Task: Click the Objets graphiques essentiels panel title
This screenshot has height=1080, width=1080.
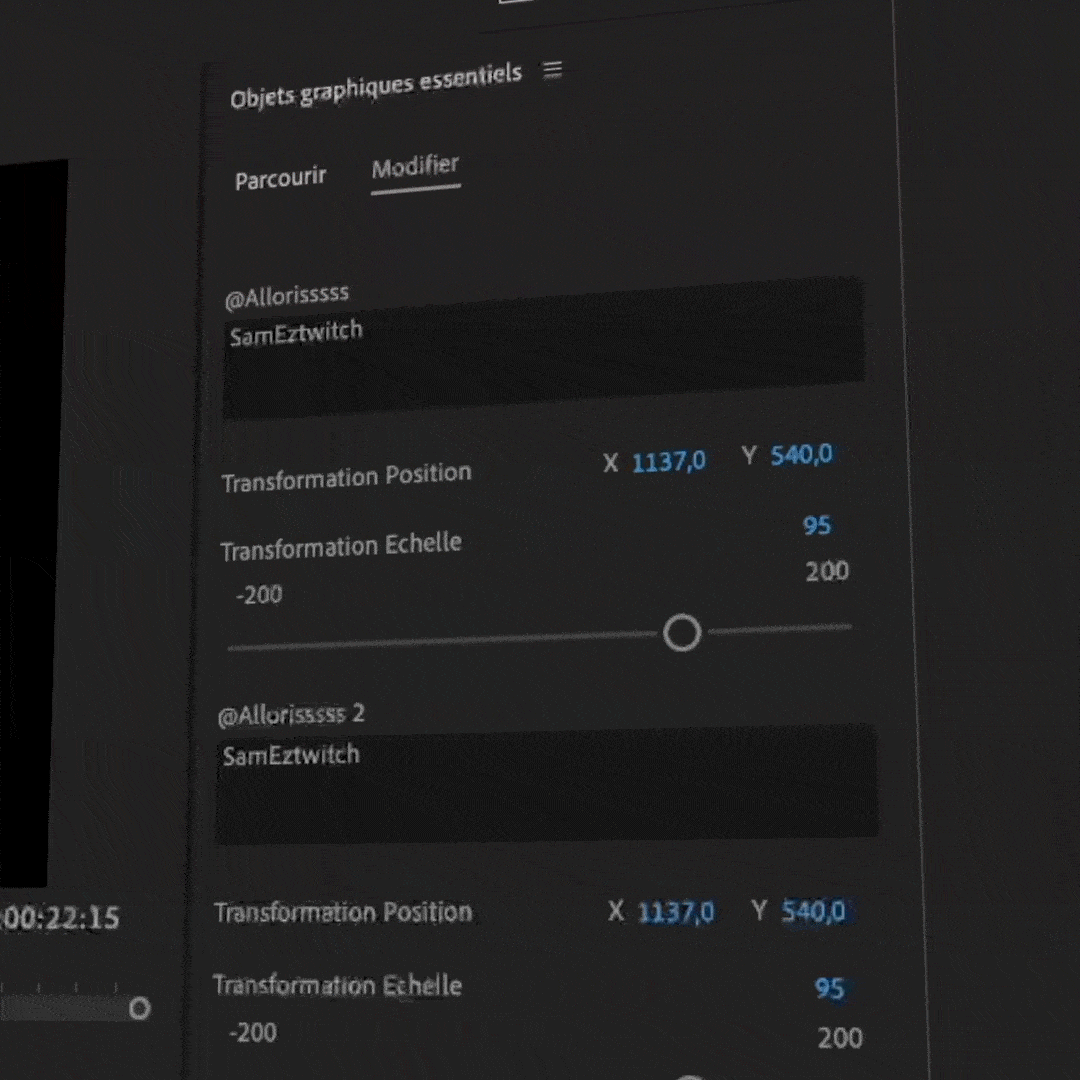Action: pyautogui.click(x=375, y=86)
